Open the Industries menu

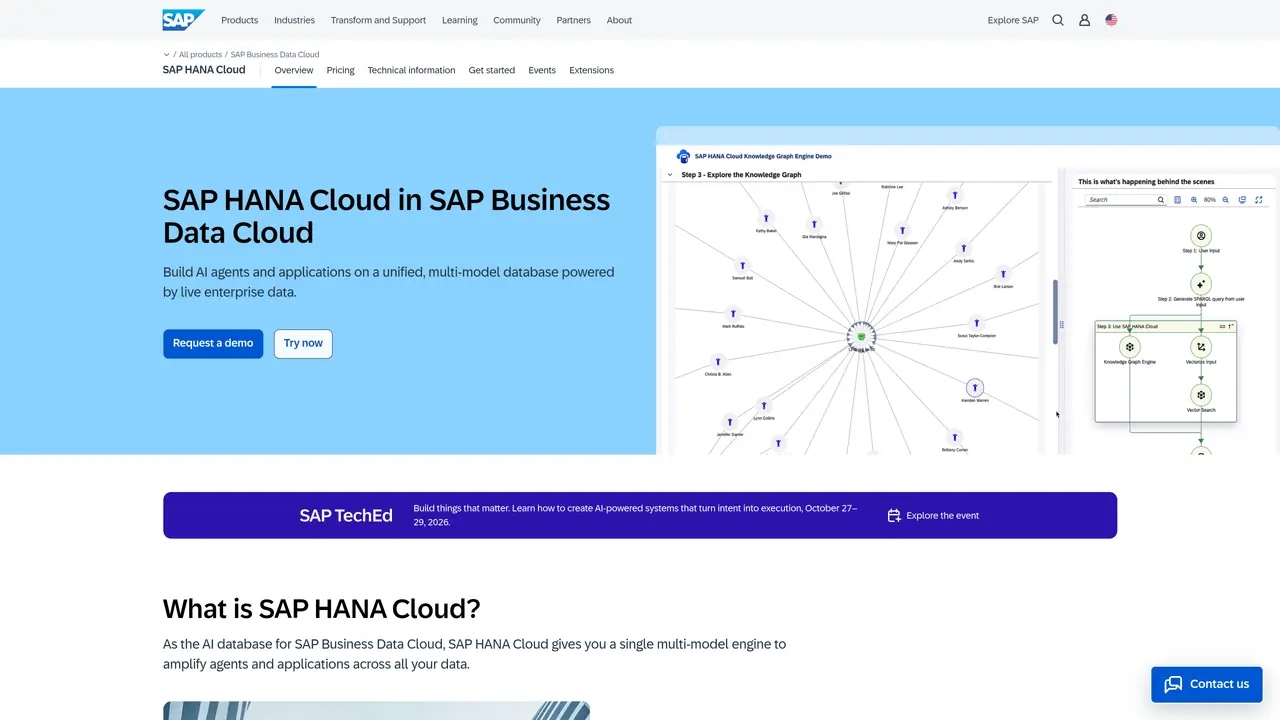tap(294, 20)
